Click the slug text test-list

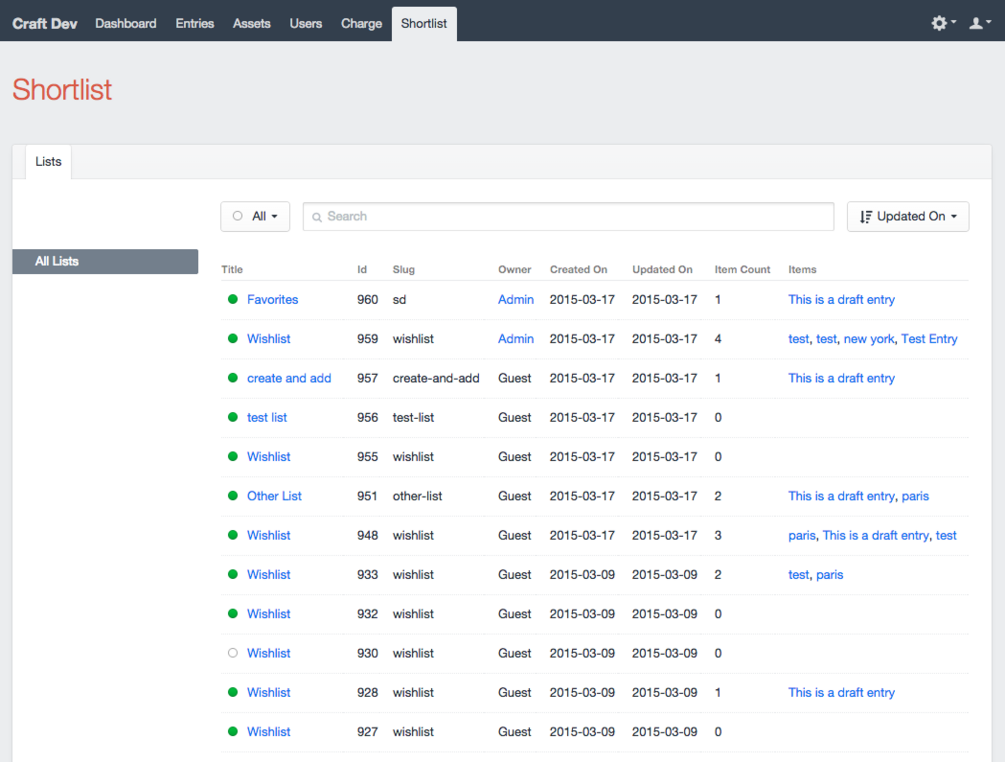click(413, 417)
